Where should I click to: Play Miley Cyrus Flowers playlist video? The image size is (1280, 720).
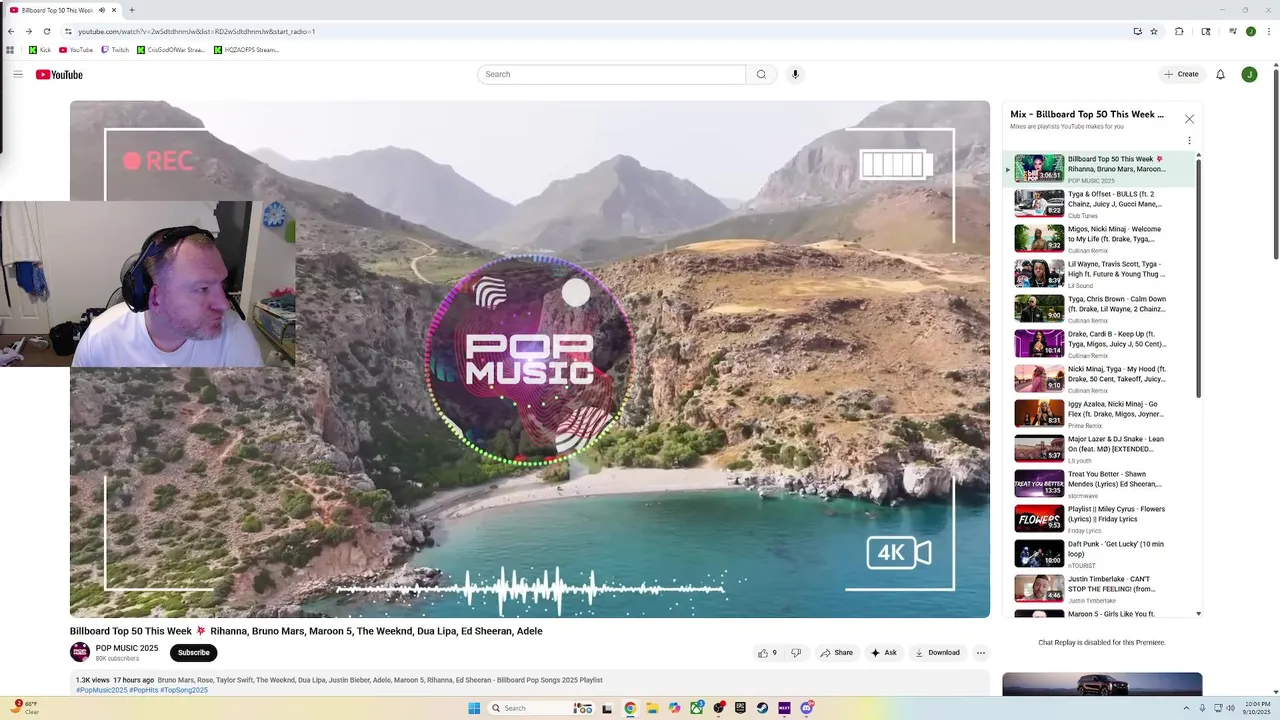click(x=1039, y=518)
